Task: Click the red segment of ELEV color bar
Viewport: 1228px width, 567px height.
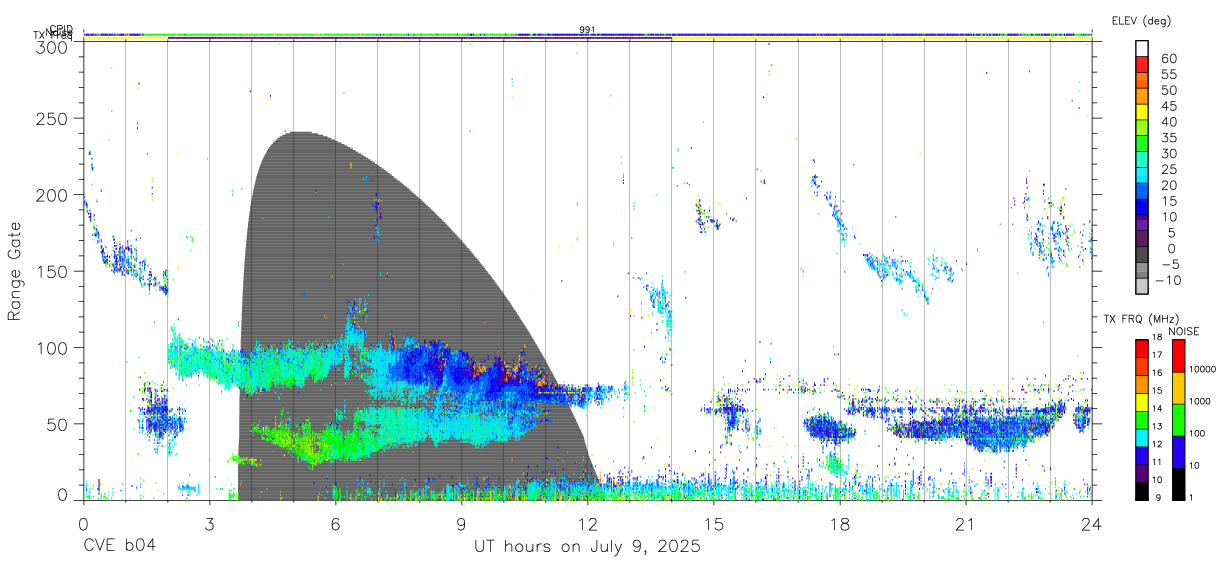Action: 1142,63
